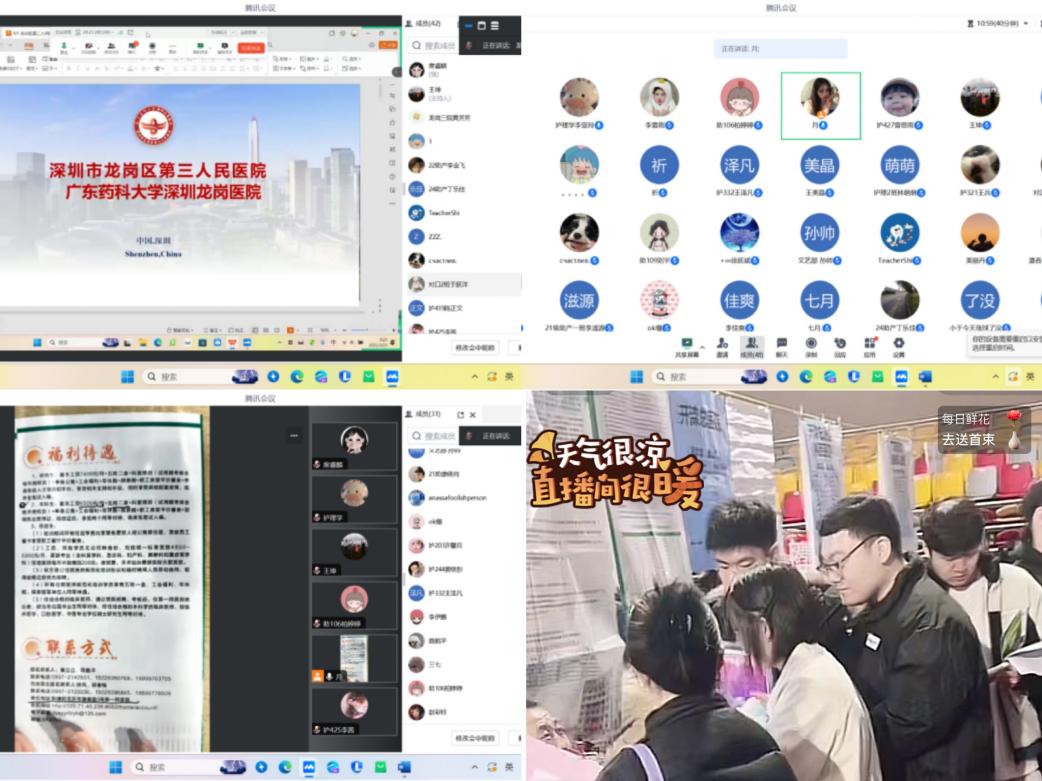Open three-dot menu on shared document view
Viewport: 1042px width, 781px height.
[x=294, y=435]
